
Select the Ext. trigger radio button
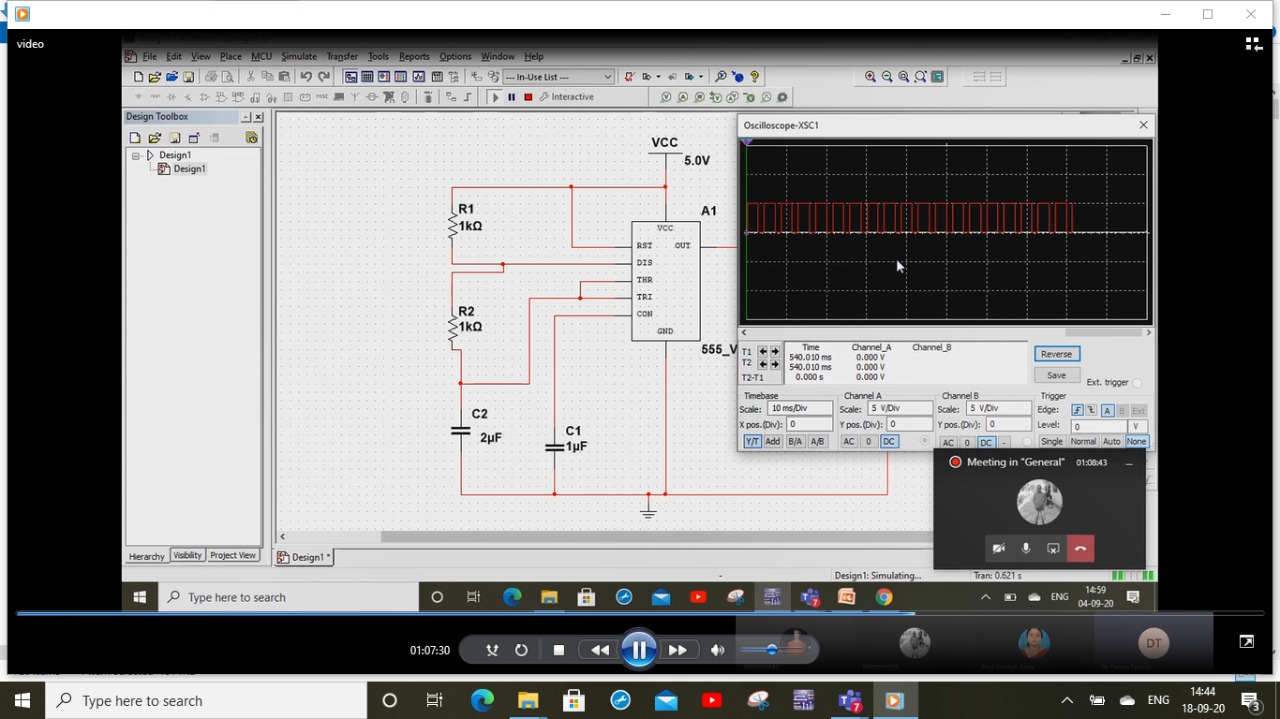[x=1137, y=383]
